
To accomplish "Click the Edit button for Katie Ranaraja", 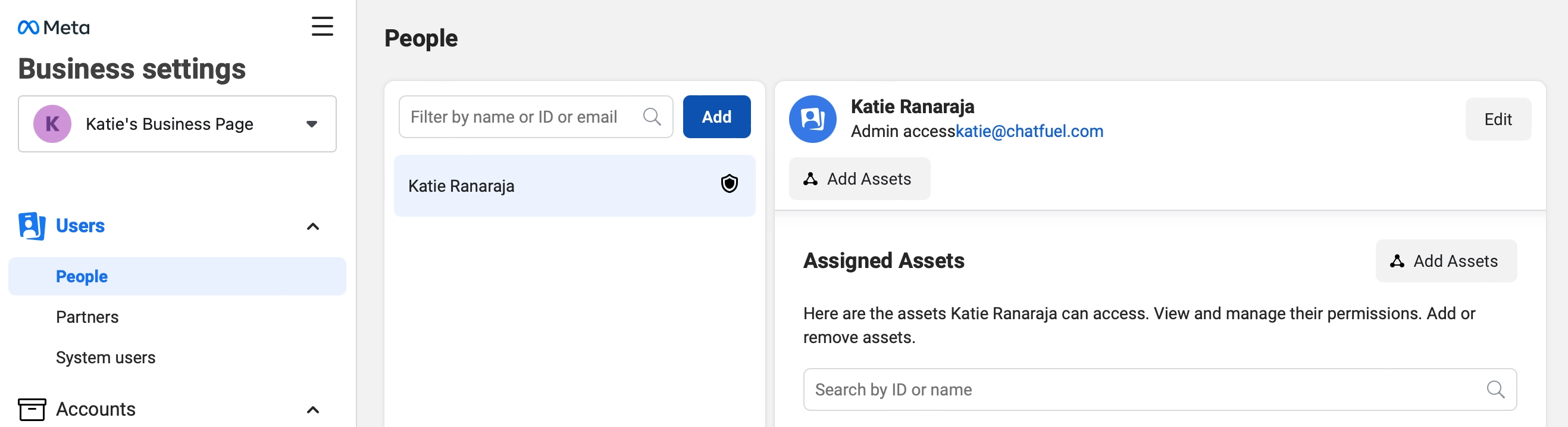I will tap(1498, 119).
